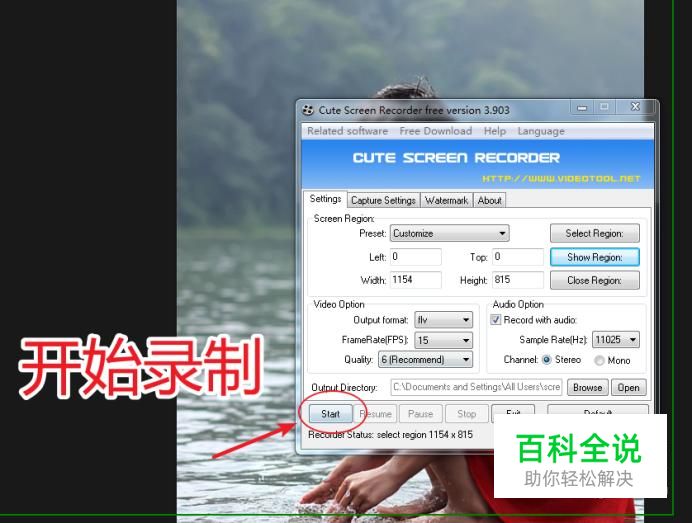Close the Cute Screen Recorder window
Viewport: 692px width, 523px height.
[x=635, y=107]
